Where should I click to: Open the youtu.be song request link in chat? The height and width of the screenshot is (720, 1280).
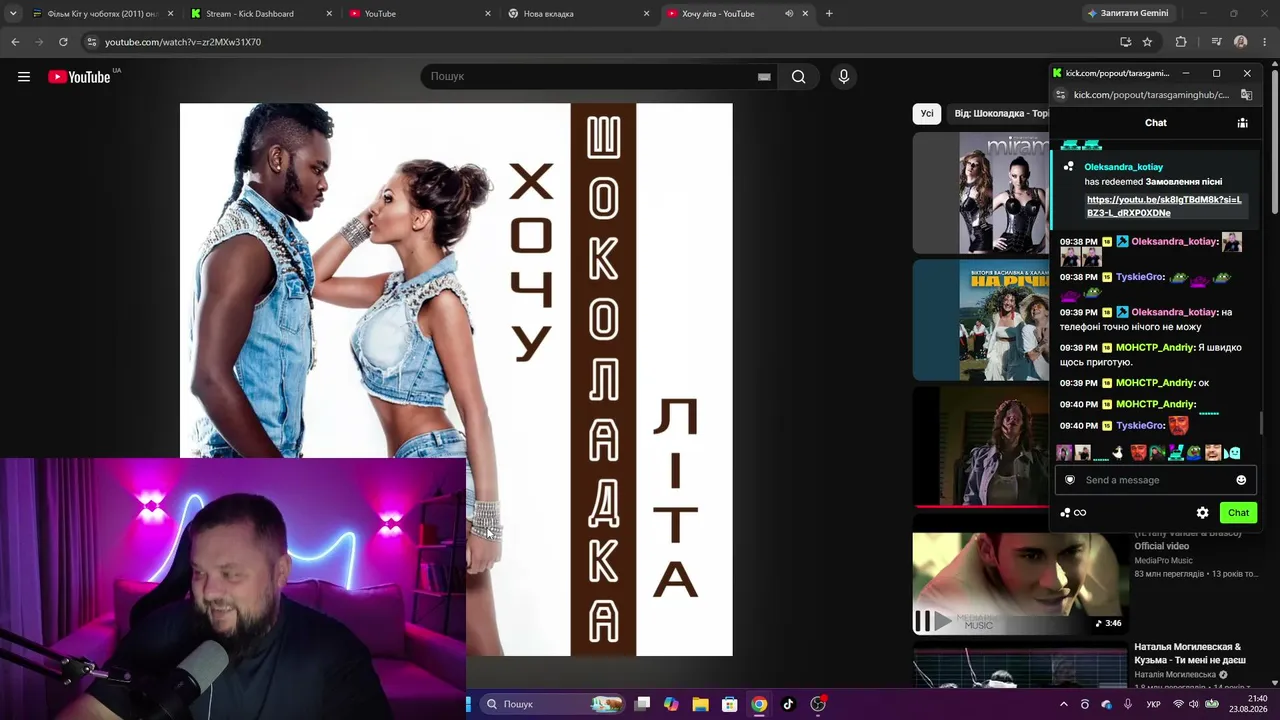(1164, 206)
